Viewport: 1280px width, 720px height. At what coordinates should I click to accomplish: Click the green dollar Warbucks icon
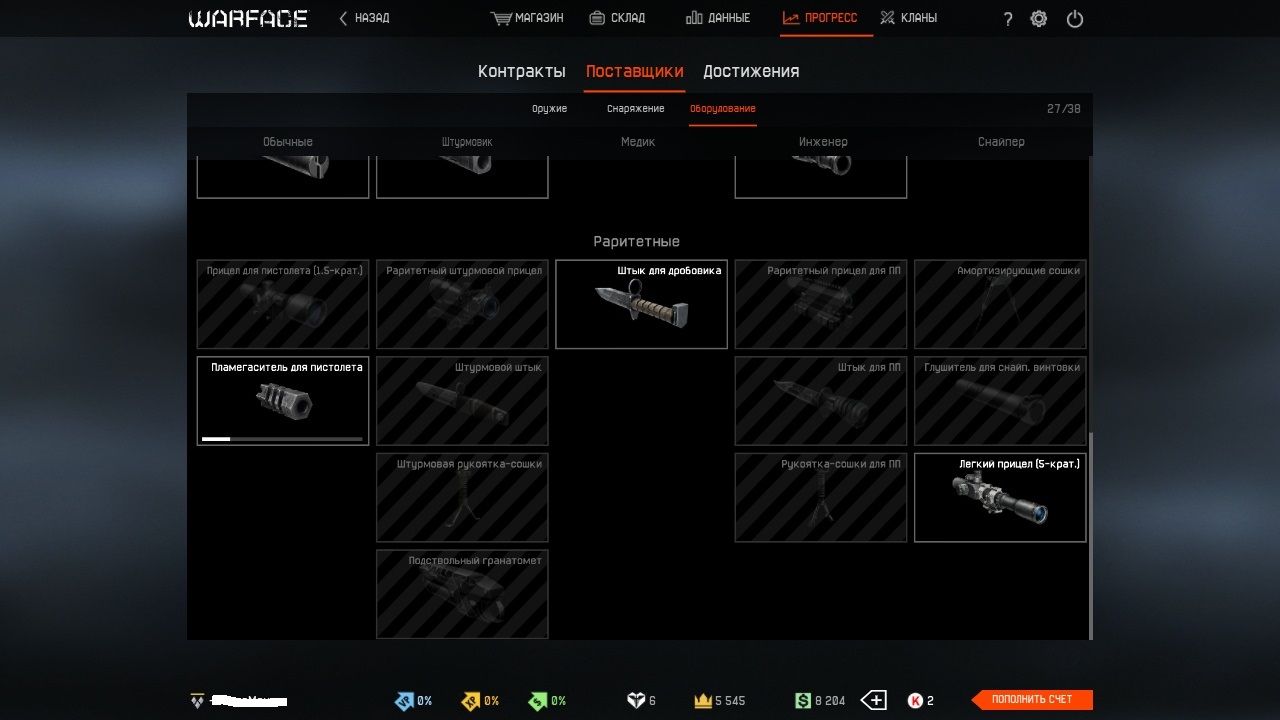click(x=803, y=701)
